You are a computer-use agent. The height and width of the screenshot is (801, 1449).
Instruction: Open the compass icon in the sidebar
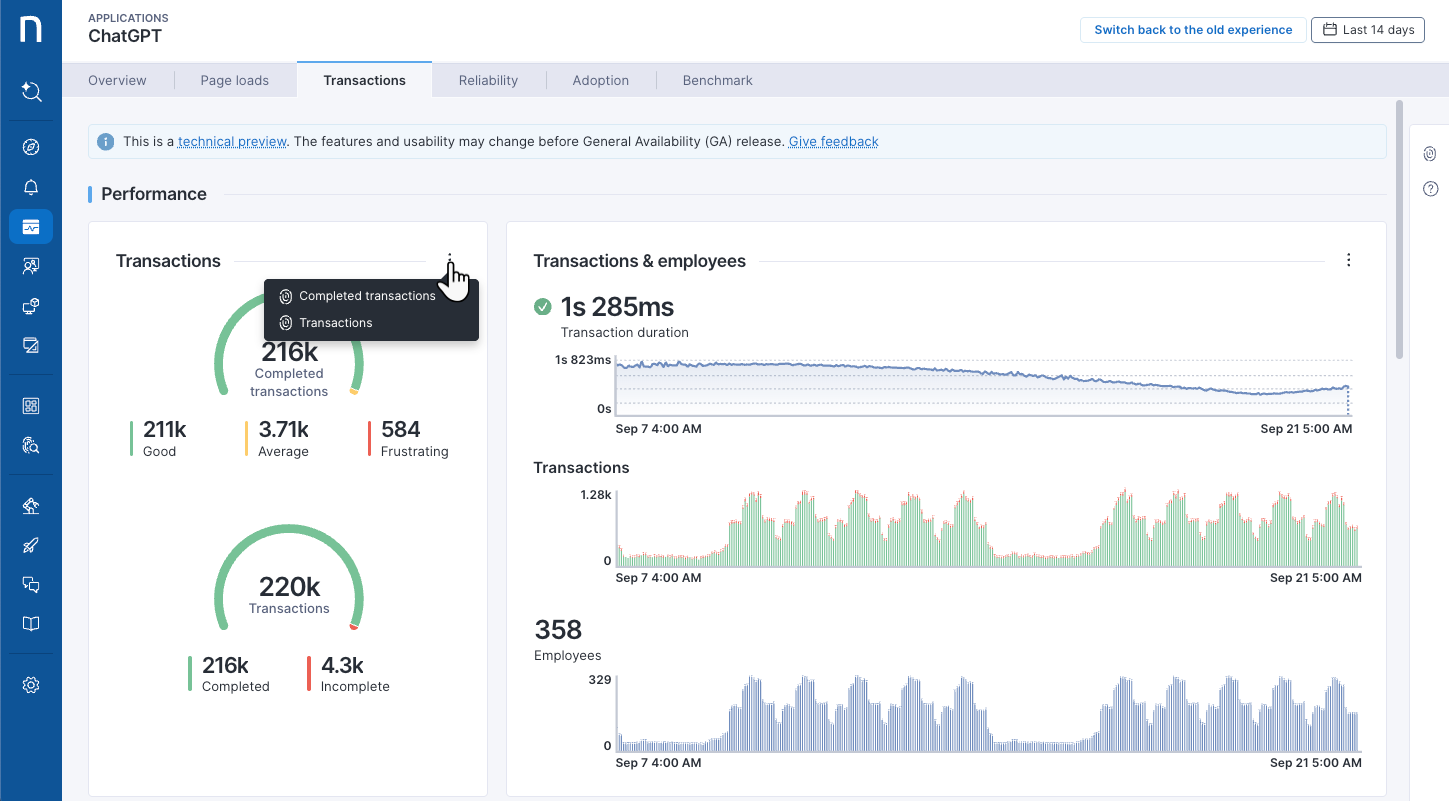(31, 148)
